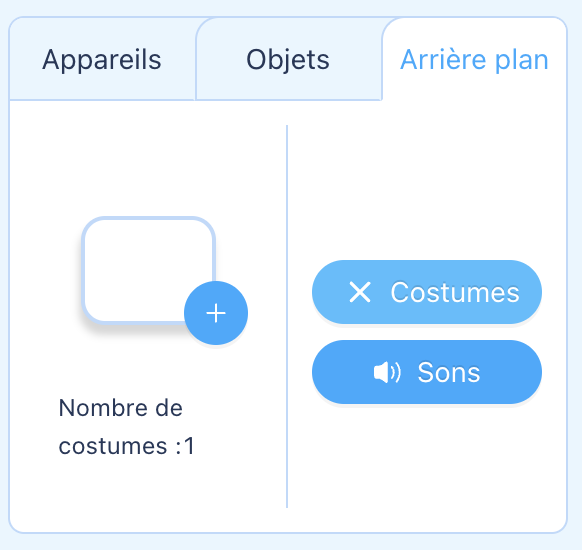
Task: Switch to the Appareils tab
Action: pos(102,59)
